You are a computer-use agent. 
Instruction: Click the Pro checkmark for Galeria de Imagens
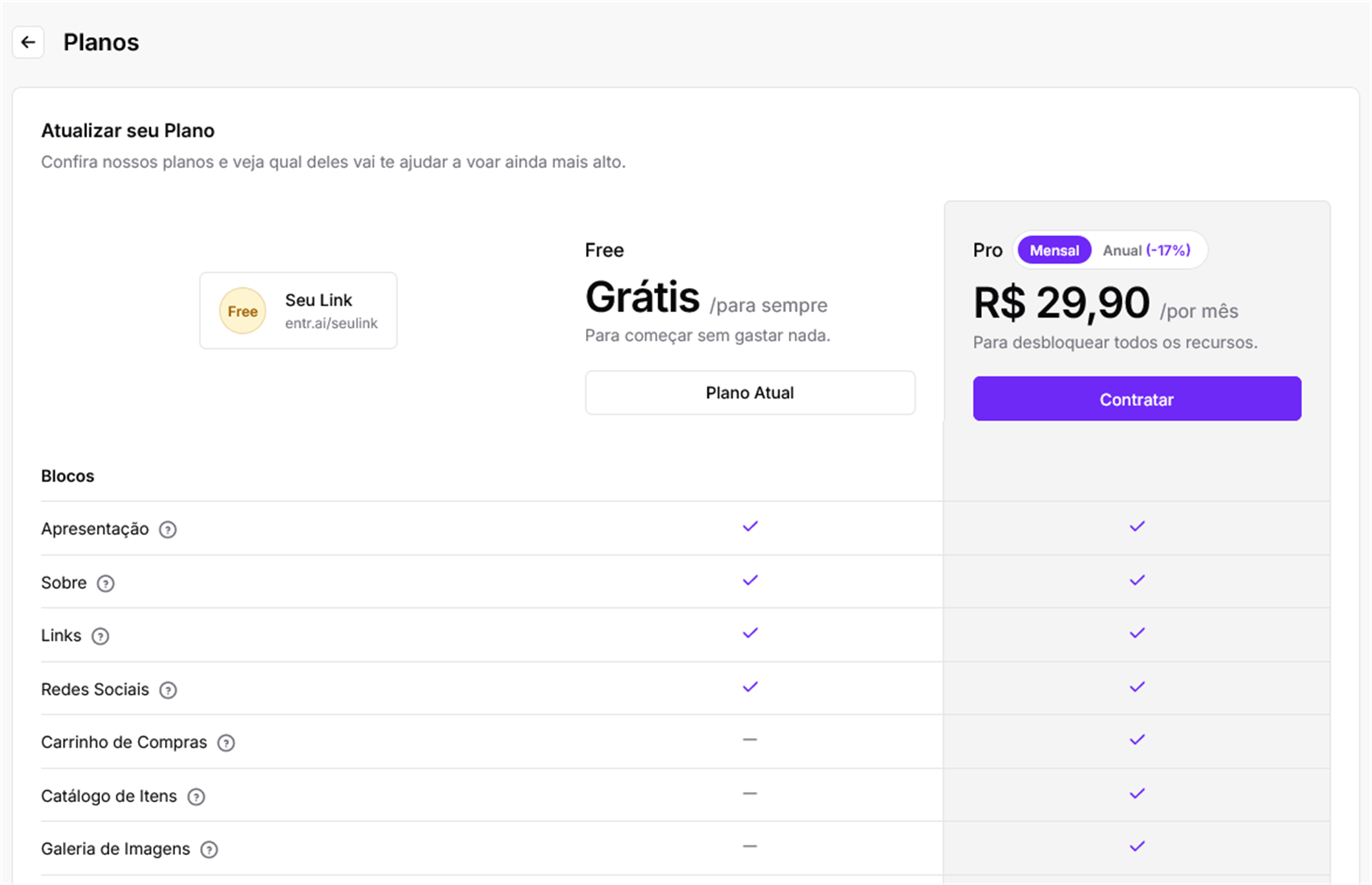pyautogui.click(x=1137, y=846)
